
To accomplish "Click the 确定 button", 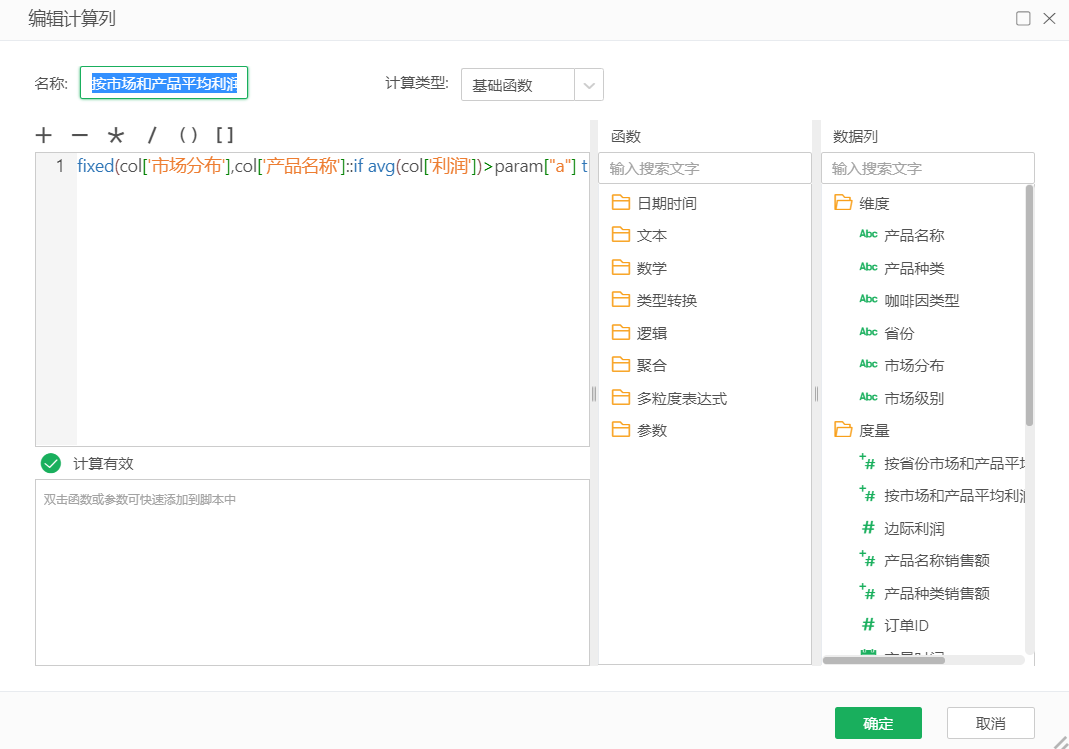I will pos(877,723).
